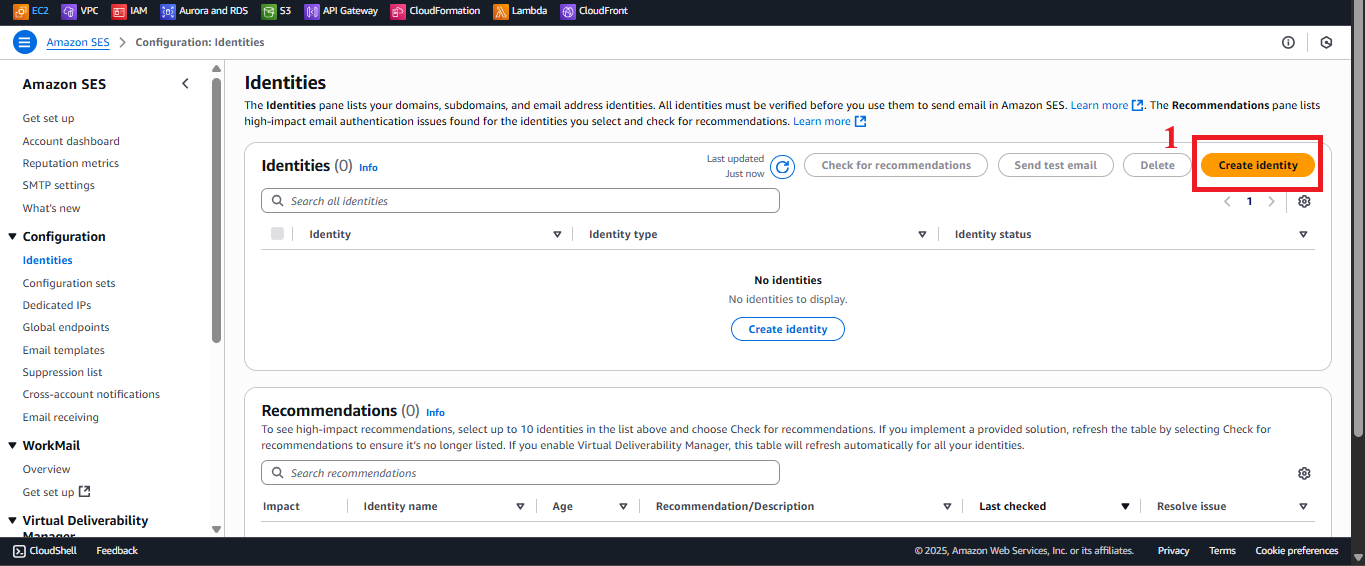Refresh the identities table
The width and height of the screenshot is (1365, 566).
[782, 166]
